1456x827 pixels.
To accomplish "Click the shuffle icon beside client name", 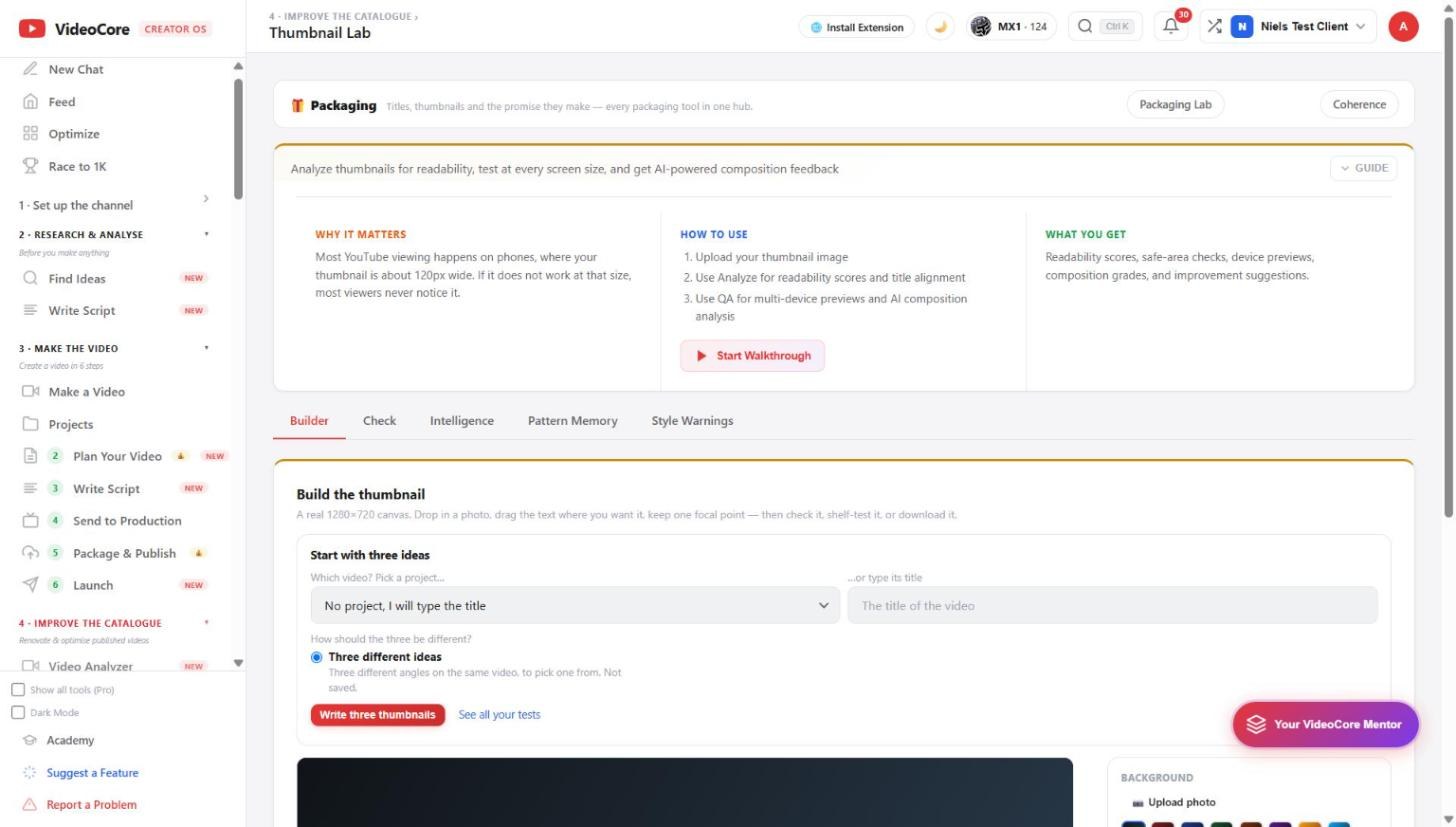I will click(1214, 27).
